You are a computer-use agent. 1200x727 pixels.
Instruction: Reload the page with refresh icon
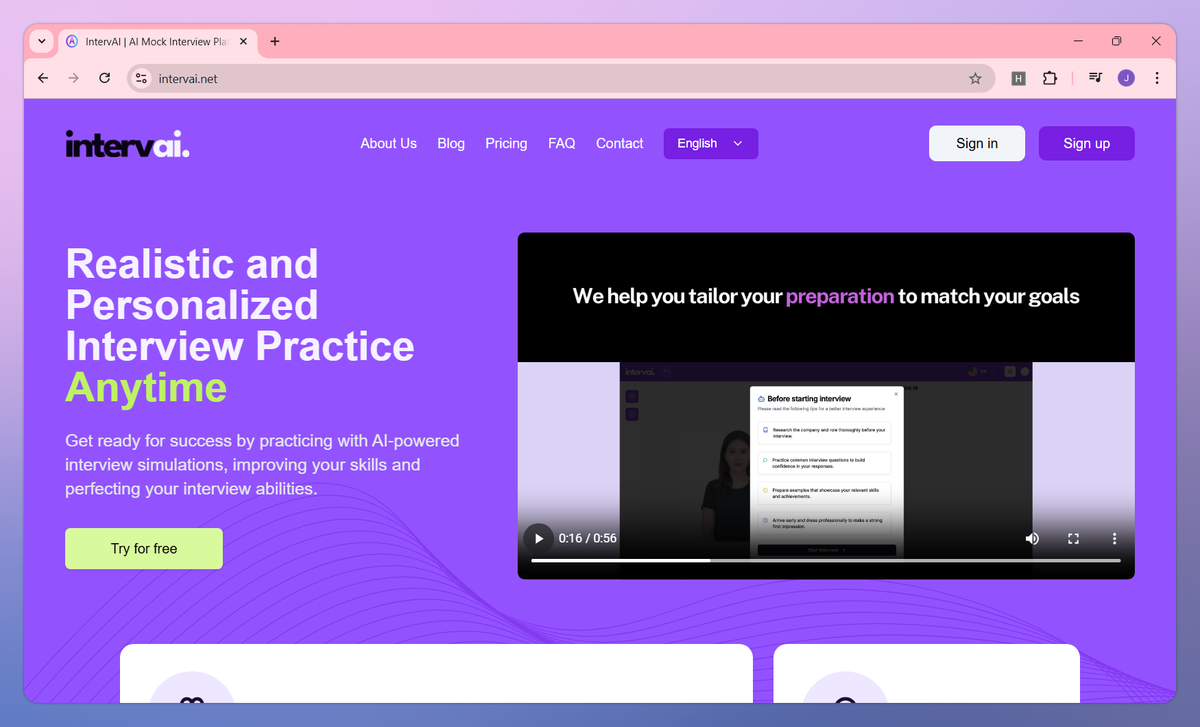tap(104, 78)
